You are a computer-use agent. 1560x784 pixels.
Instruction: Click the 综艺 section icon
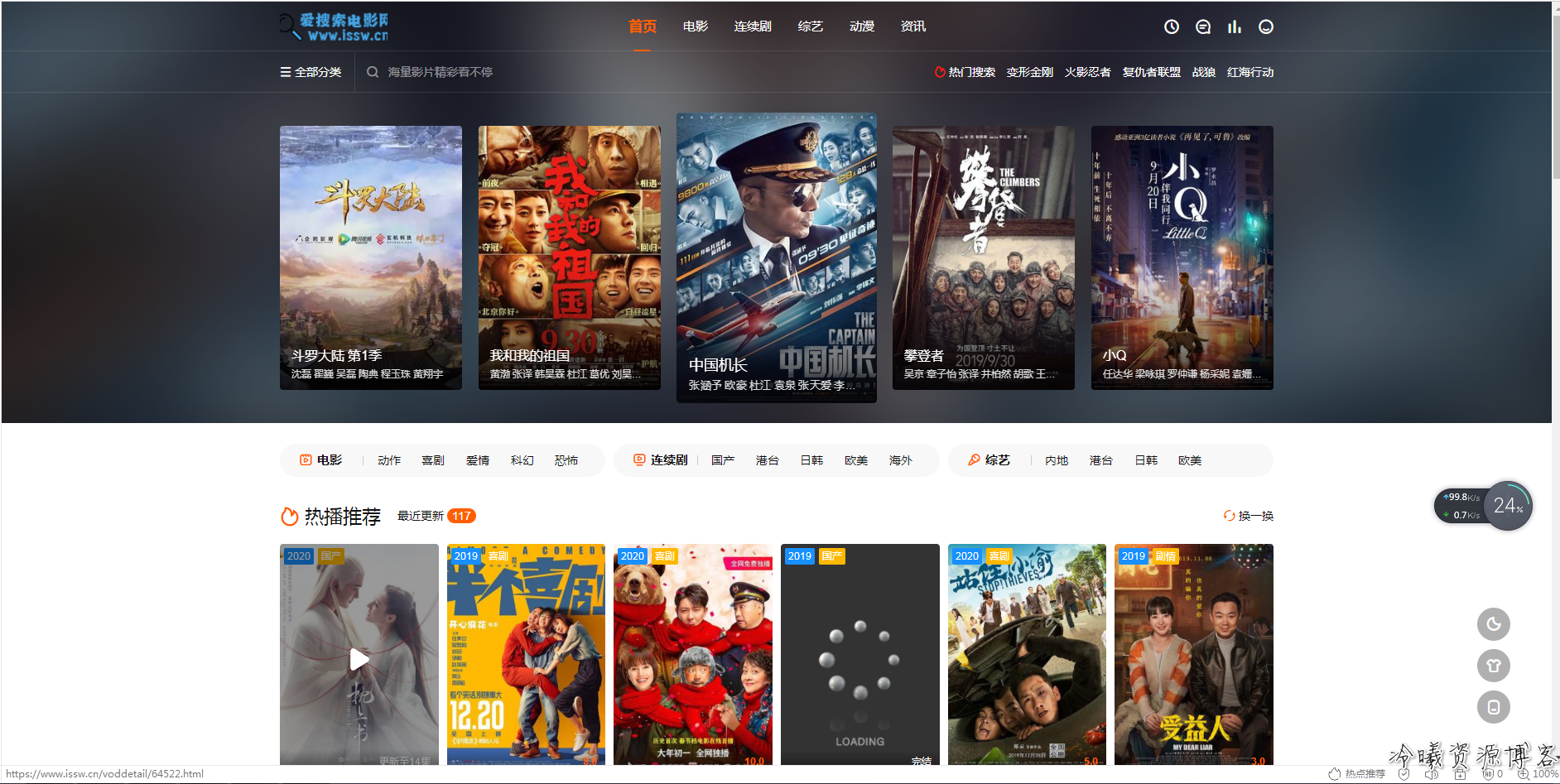tap(974, 459)
